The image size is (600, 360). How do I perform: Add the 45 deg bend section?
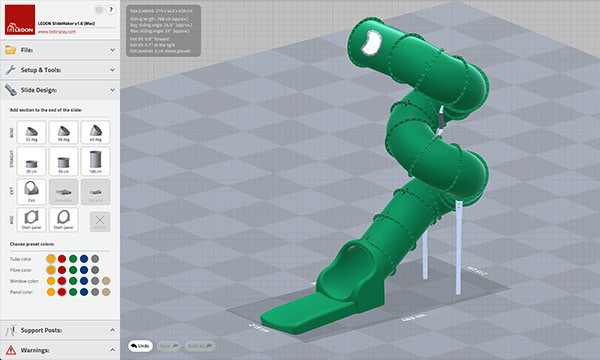[x=96, y=132]
